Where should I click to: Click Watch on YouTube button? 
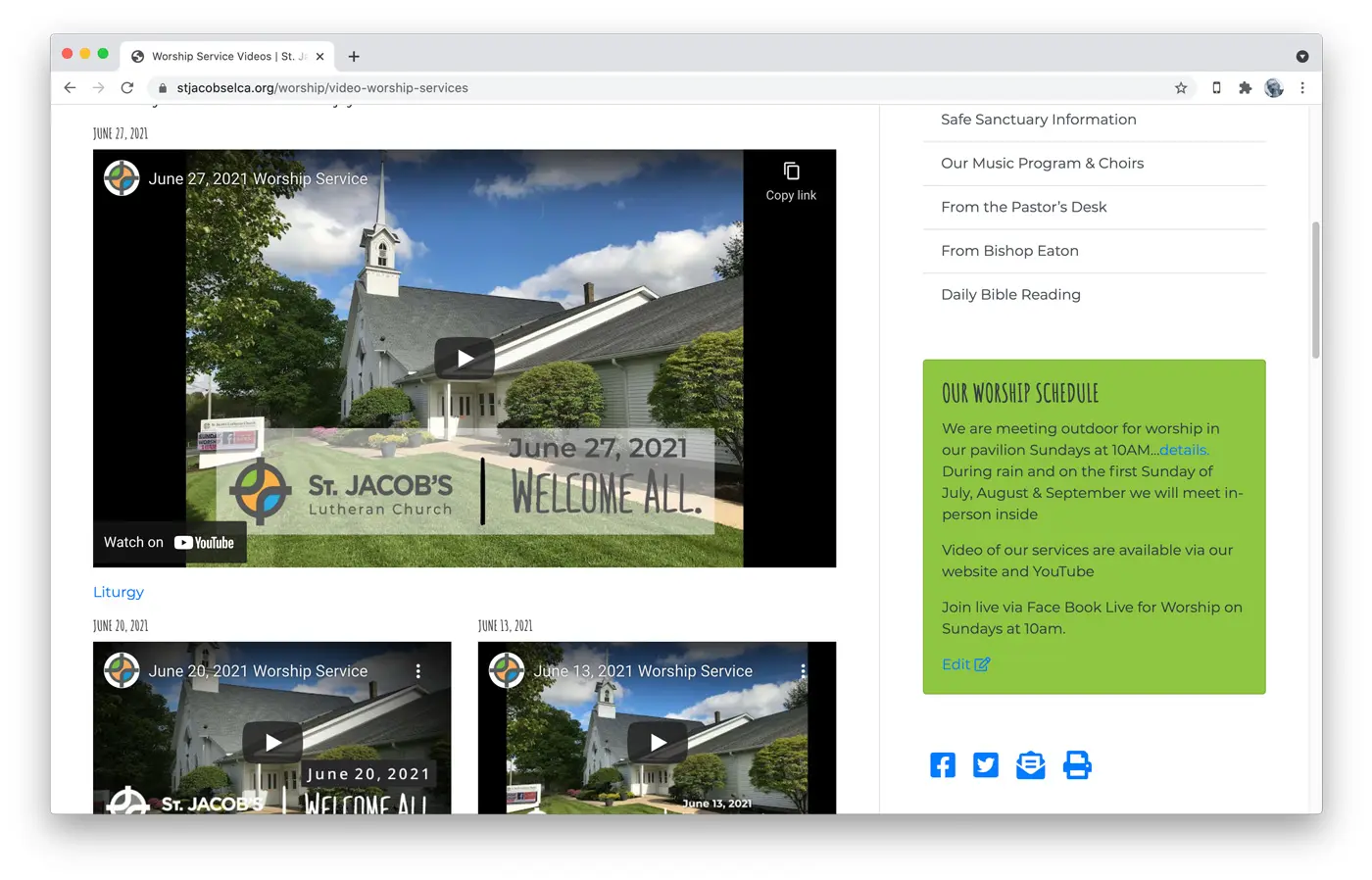(170, 542)
